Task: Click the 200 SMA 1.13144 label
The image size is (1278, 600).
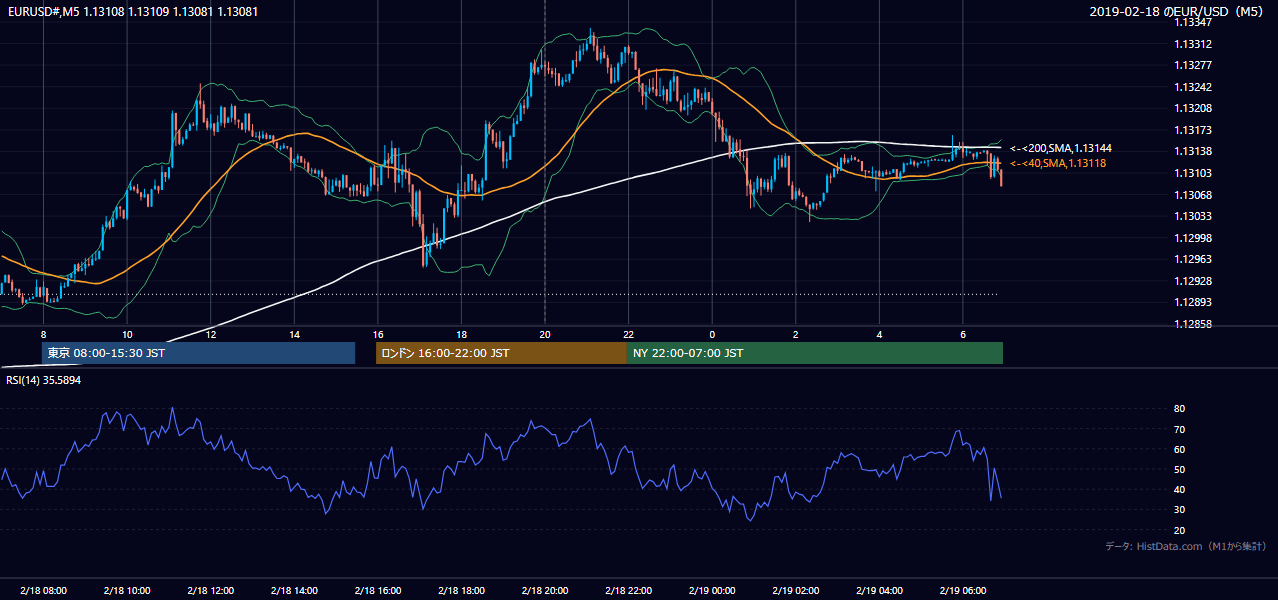Action: coord(1061,148)
